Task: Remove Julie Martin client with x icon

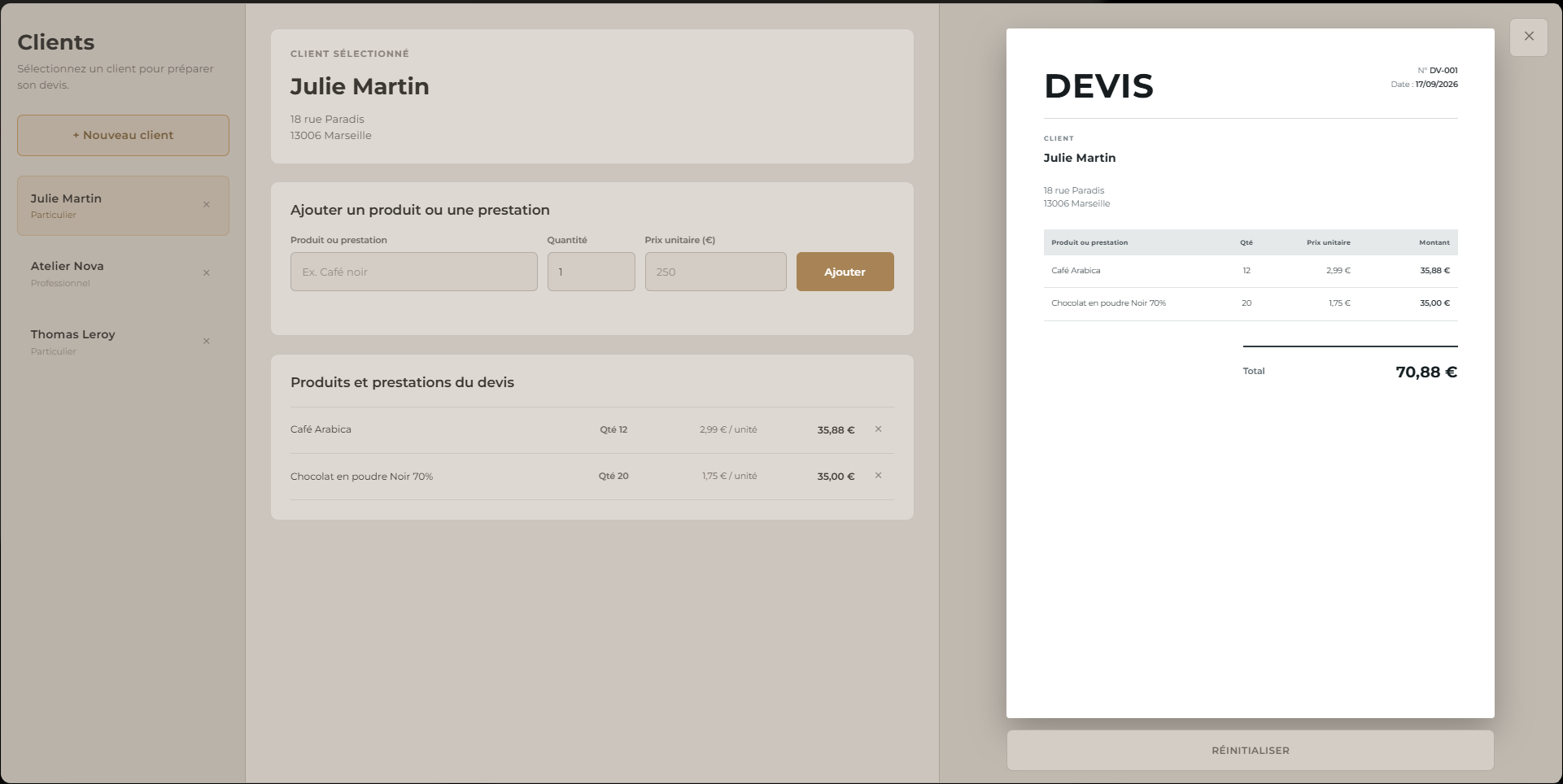Action: pyautogui.click(x=207, y=205)
